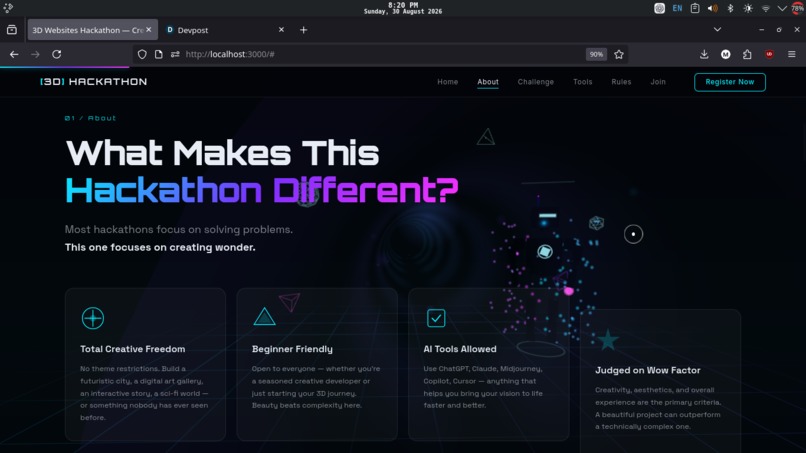Open the Bluetooth tray icon
Screen dimensions: 806x453
pos(730,8)
